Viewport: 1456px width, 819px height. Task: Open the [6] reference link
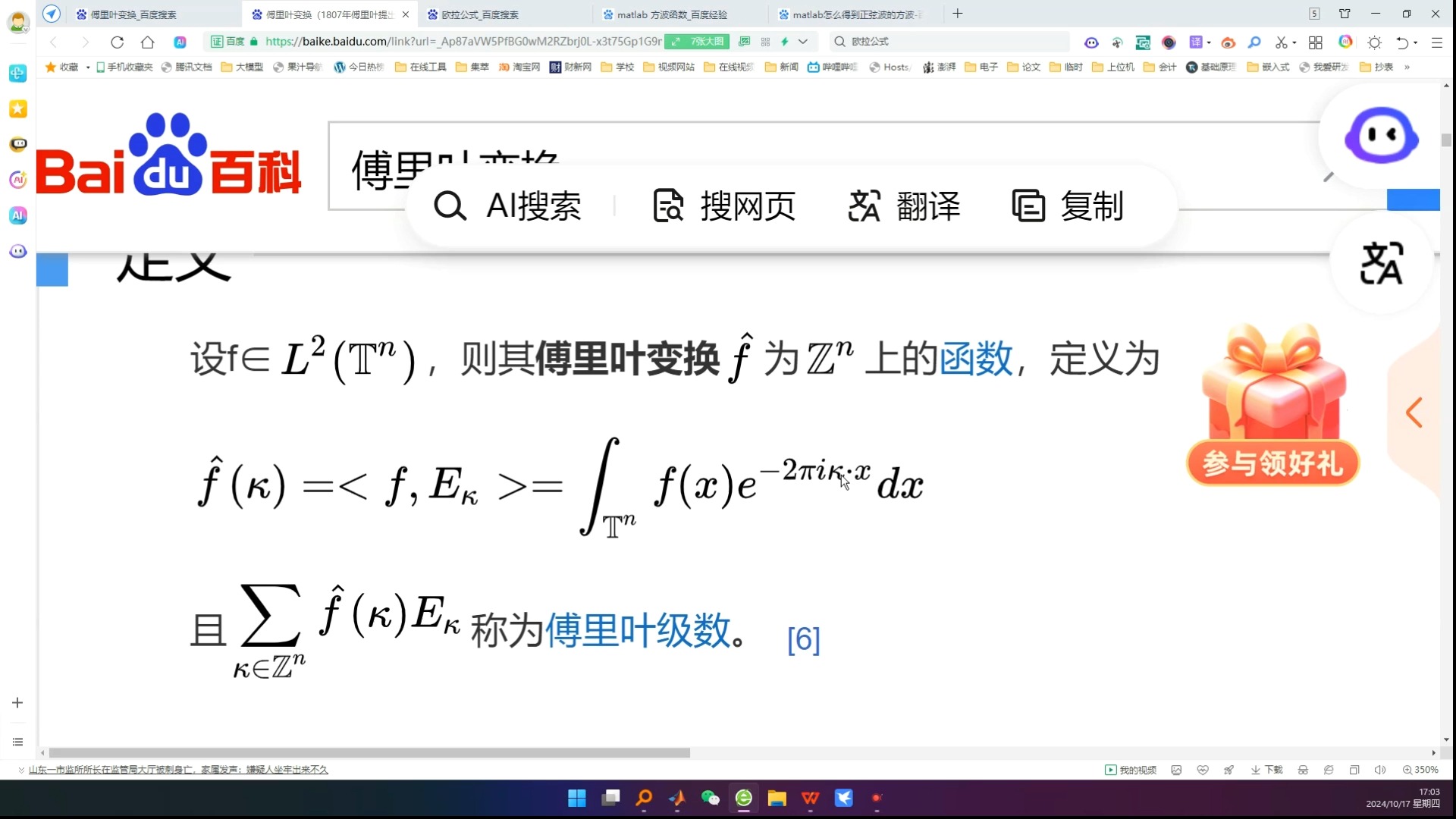tap(802, 639)
